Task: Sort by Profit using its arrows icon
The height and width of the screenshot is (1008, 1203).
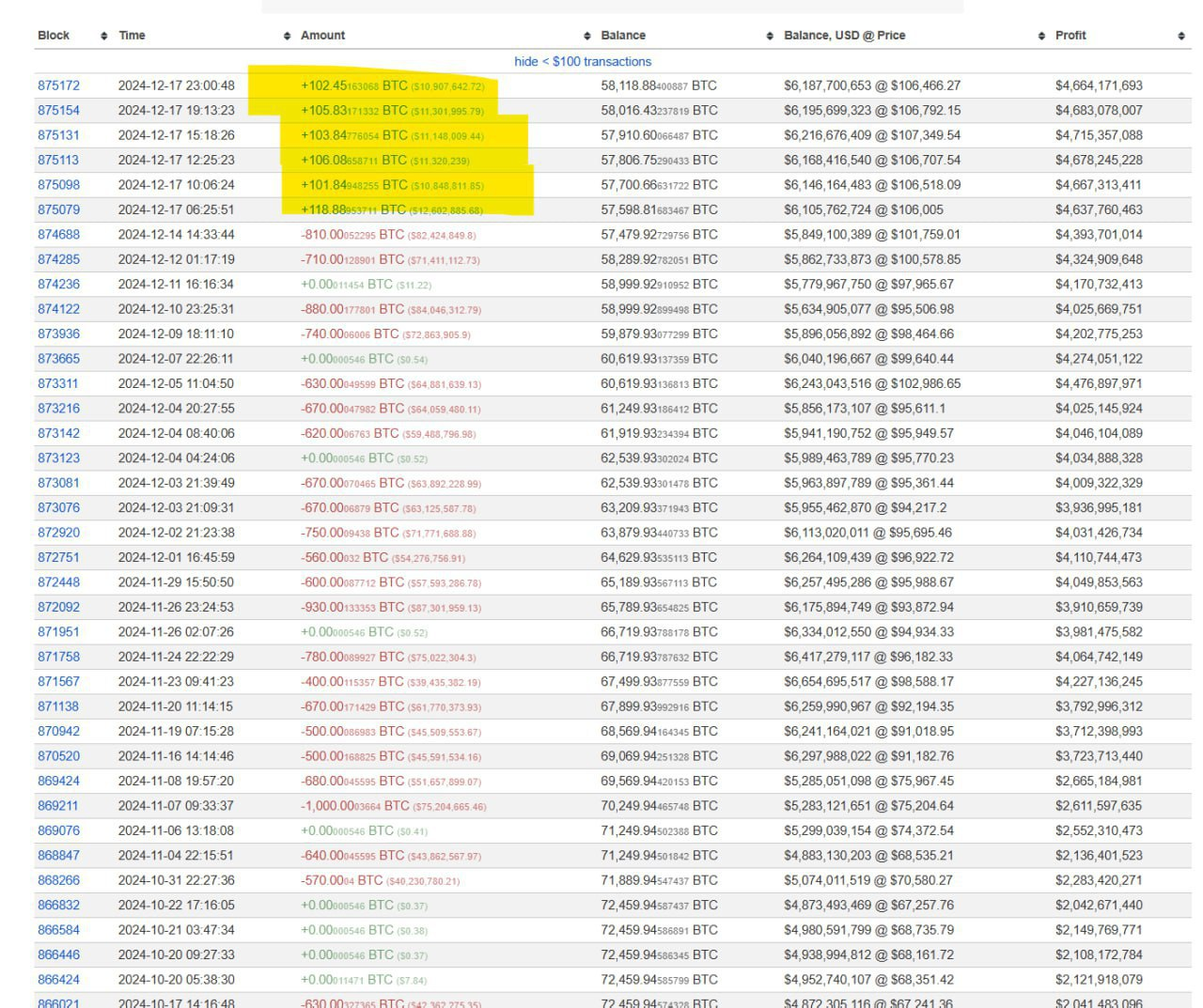Action: point(1181,36)
